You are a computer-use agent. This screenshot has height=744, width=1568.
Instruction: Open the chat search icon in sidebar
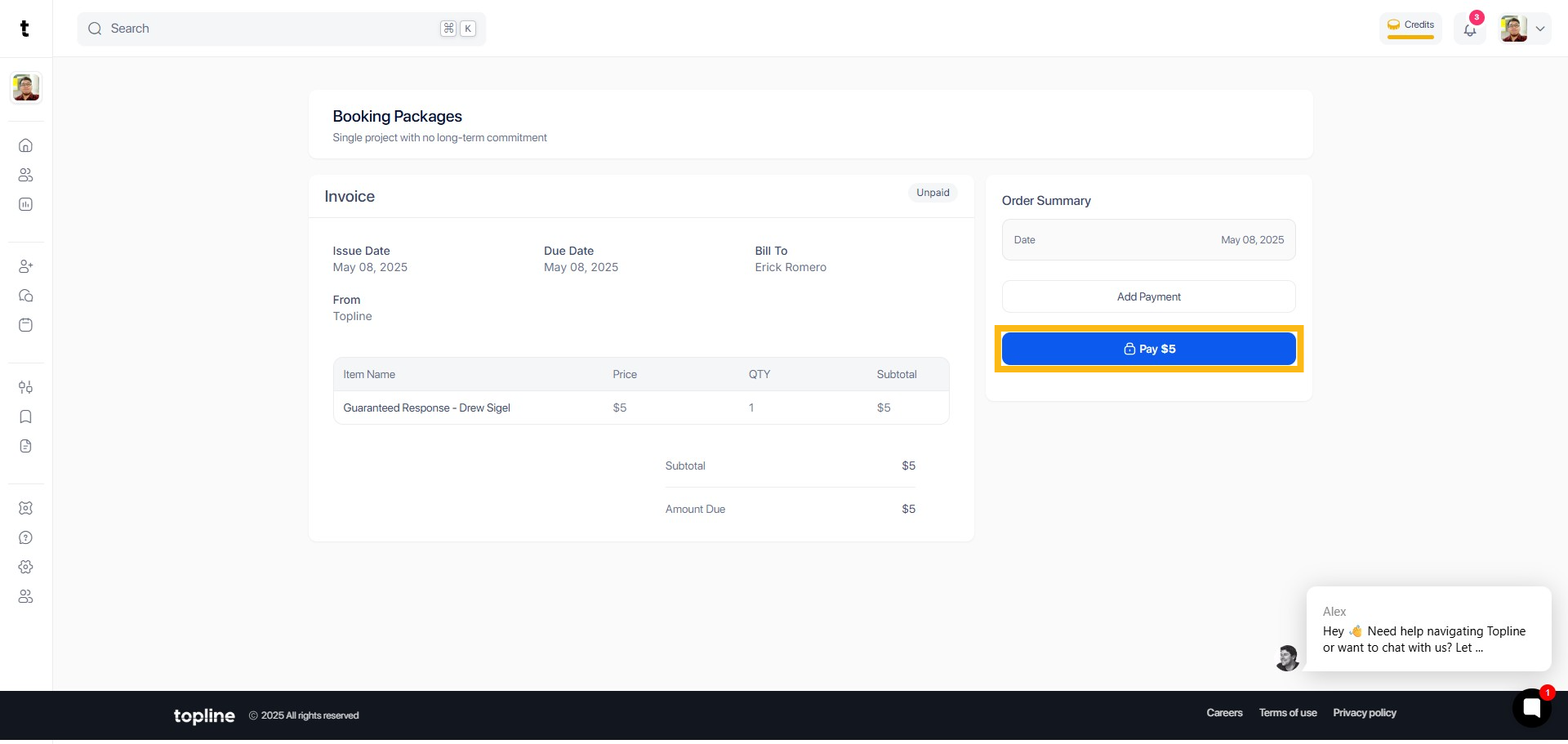(x=26, y=296)
